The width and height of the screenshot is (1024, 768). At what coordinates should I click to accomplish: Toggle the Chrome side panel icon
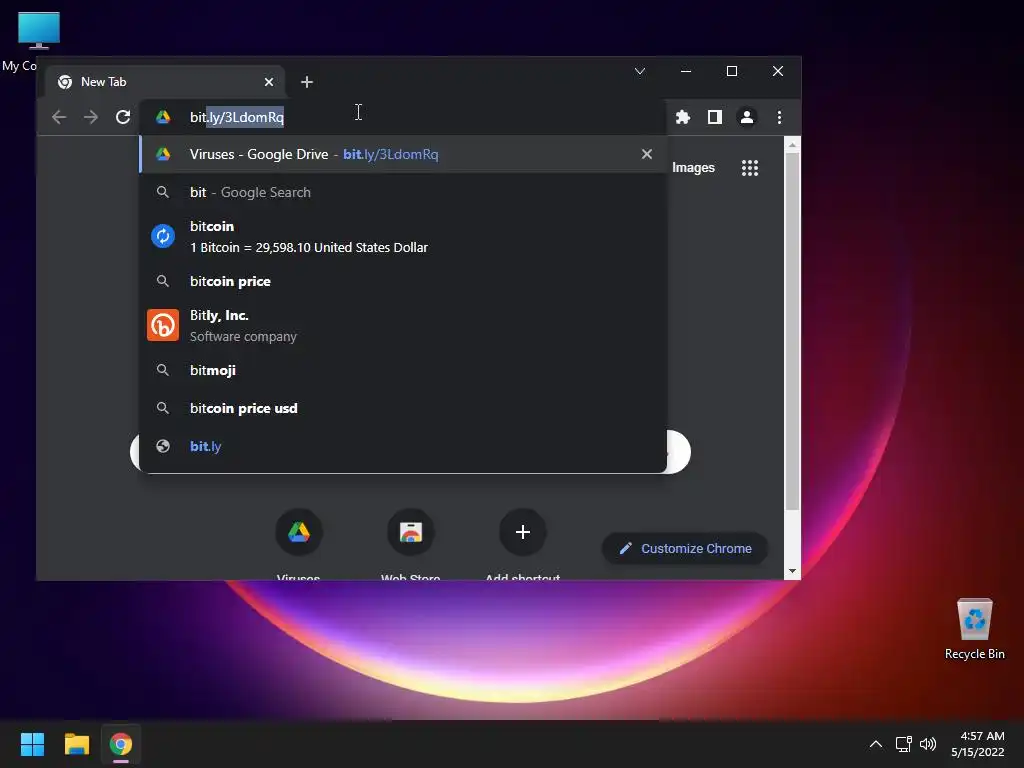714,117
